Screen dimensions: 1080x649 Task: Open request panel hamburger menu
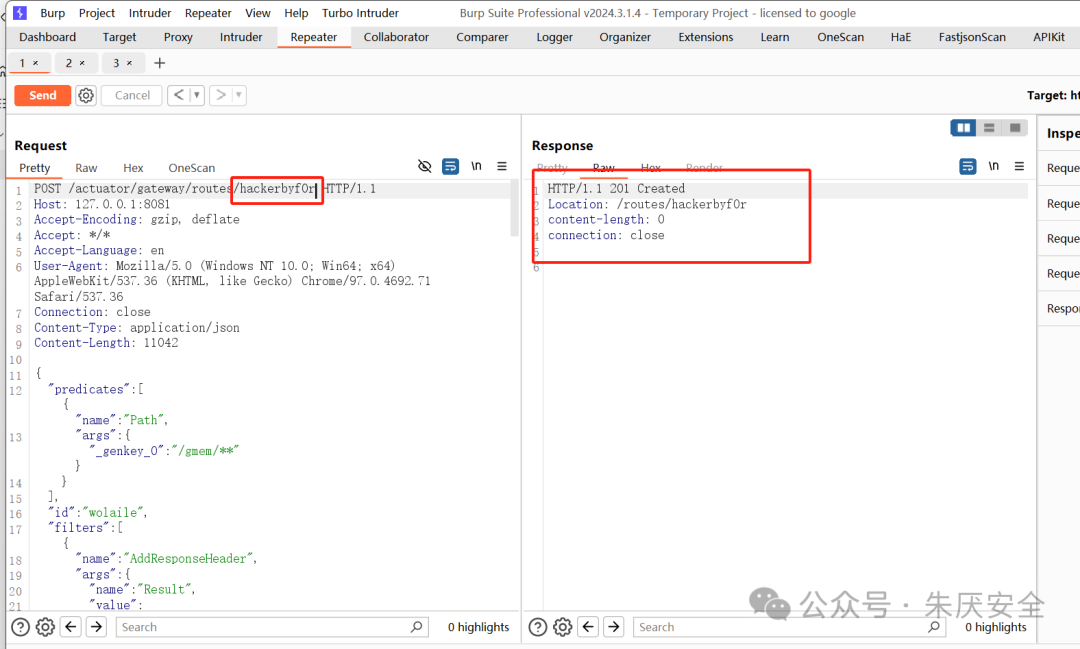pyautogui.click(x=502, y=166)
